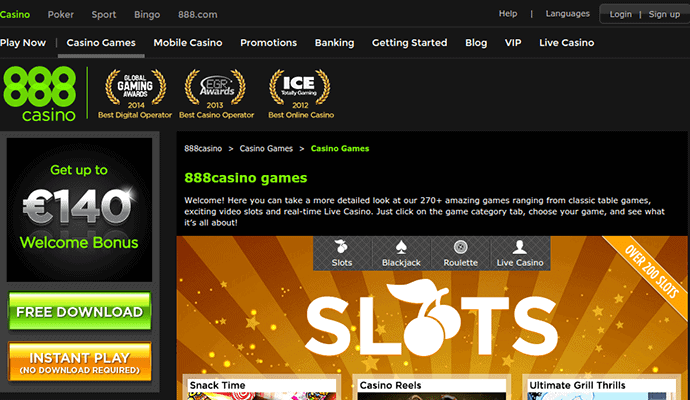Select Blog in the navigation
This screenshot has width=690, height=400.
click(476, 43)
